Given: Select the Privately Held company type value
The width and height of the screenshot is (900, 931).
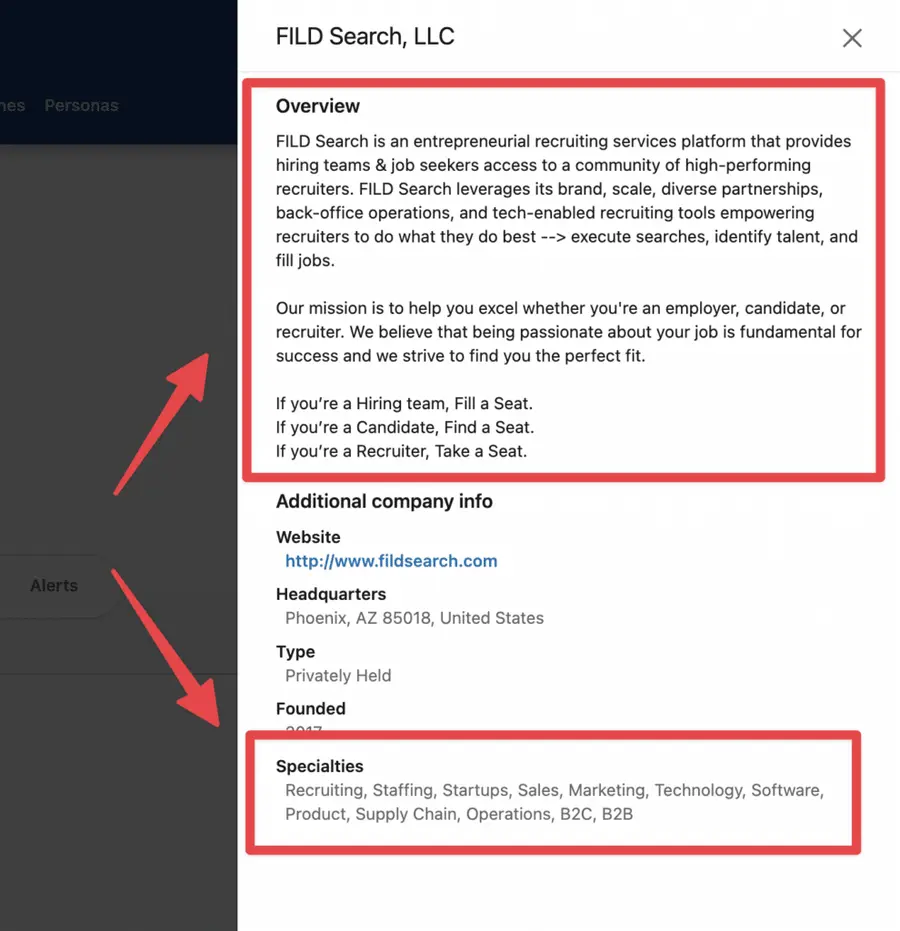Looking at the screenshot, I should click(338, 675).
